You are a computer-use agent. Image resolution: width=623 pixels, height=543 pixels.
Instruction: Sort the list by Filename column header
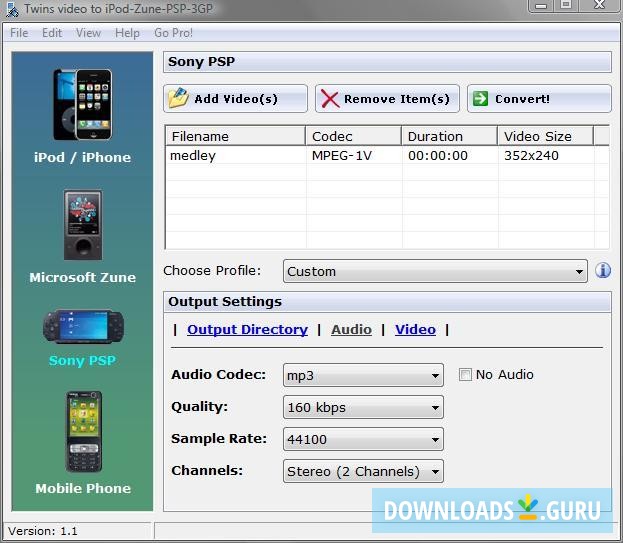tap(236, 136)
